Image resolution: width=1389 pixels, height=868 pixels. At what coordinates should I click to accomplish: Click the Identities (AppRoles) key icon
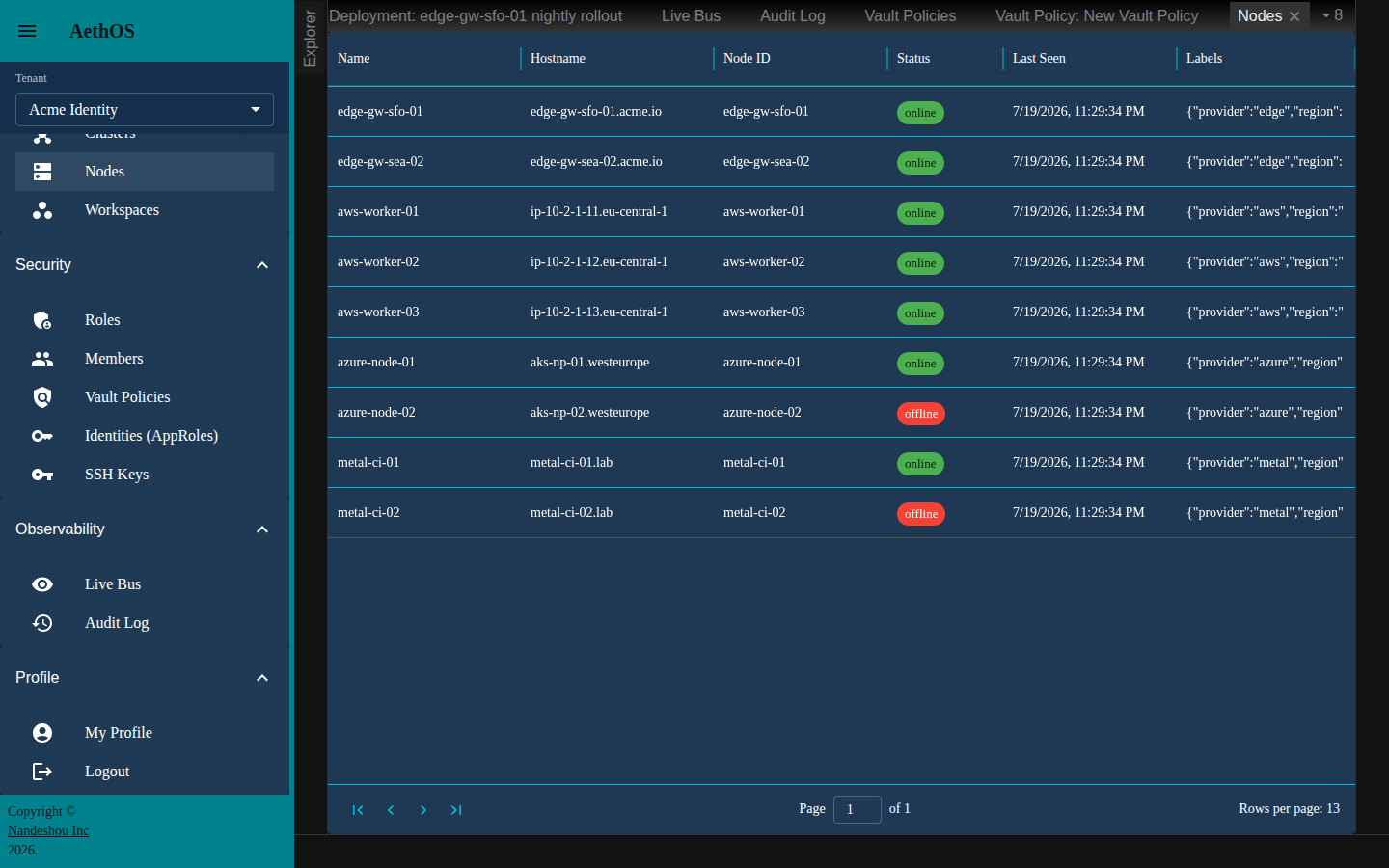point(42,436)
